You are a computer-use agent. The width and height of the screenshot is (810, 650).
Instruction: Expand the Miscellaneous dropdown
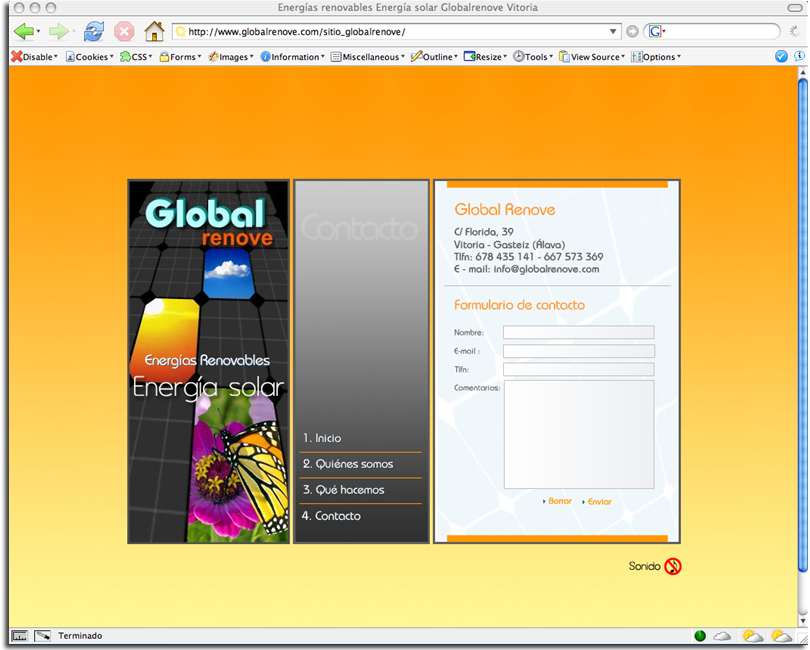point(368,57)
